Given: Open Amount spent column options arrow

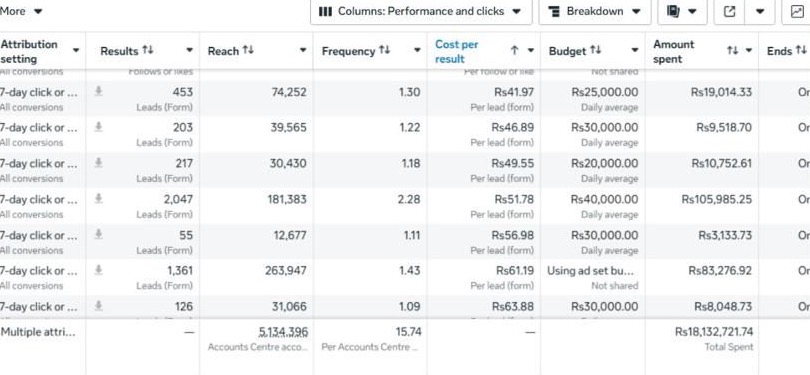Looking at the screenshot, I should 749,51.
